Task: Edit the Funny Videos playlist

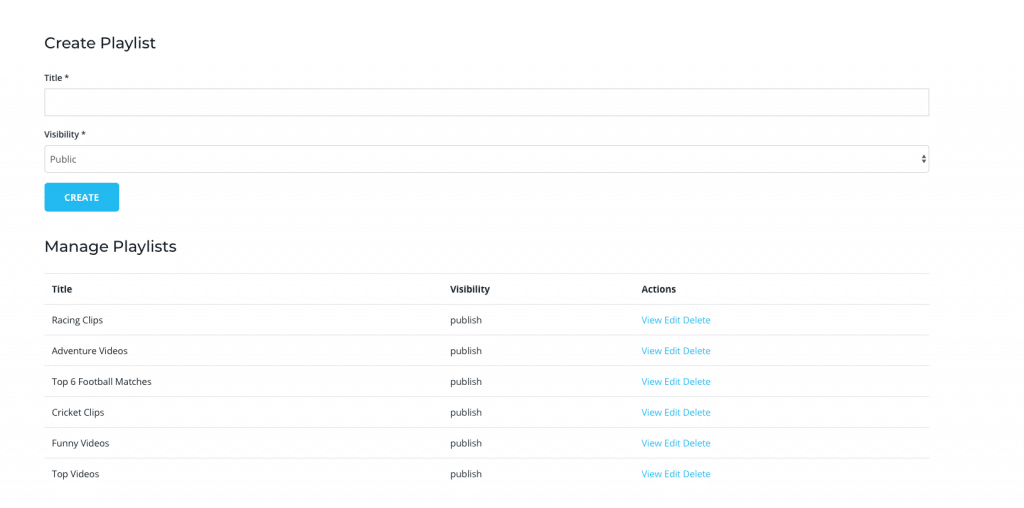Action: [x=672, y=443]
